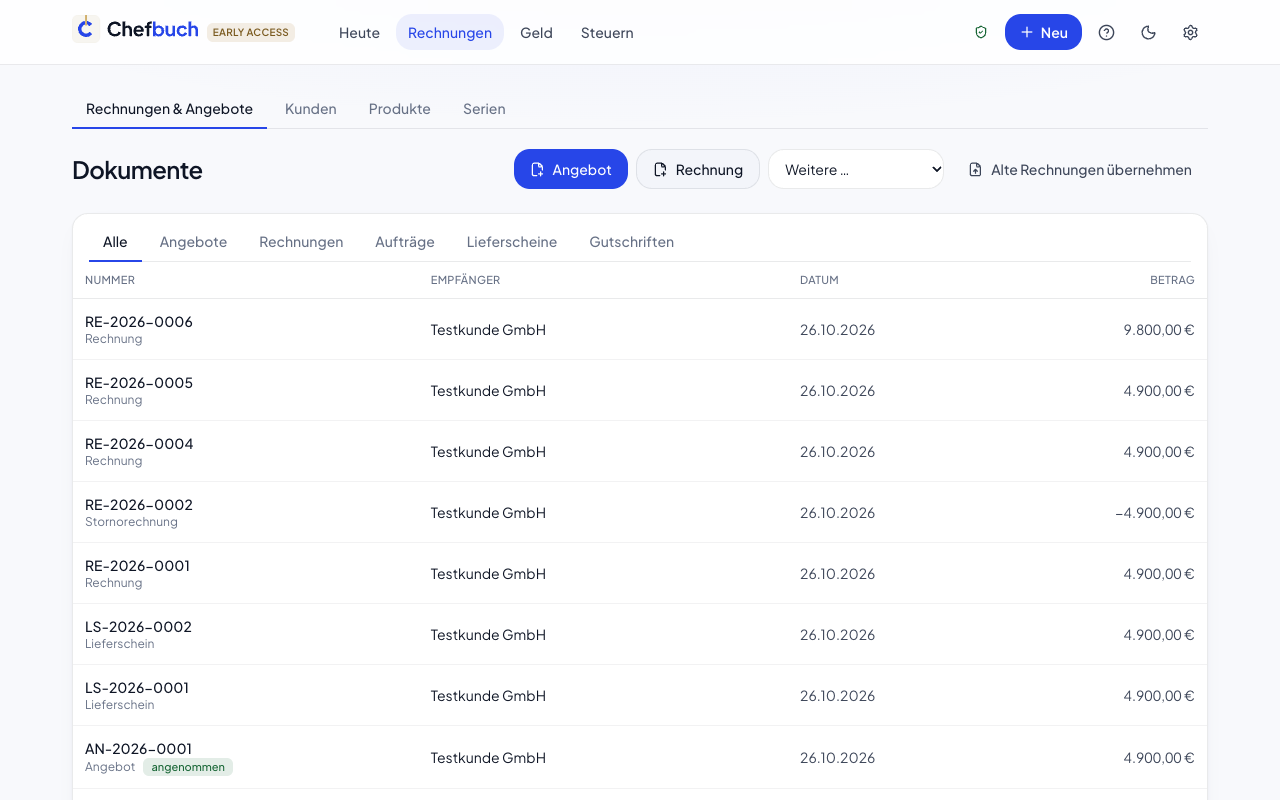Switch to the Produkte tab
The height and width of the screenshot is (800, 1280).
tap(400, 109)
